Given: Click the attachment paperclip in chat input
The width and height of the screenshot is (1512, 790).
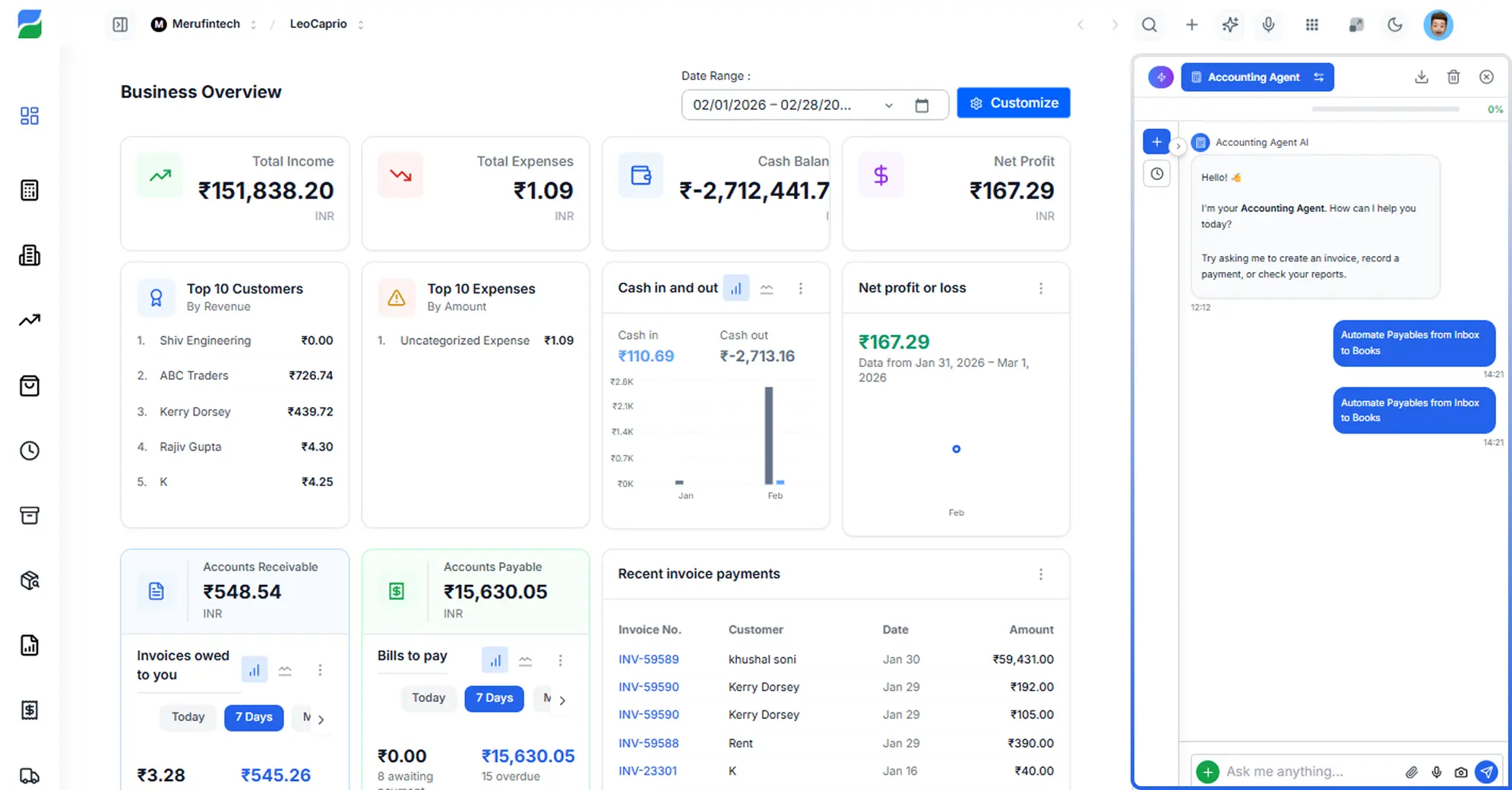Looking at the screenshot, I should (x=1412, y=771).
